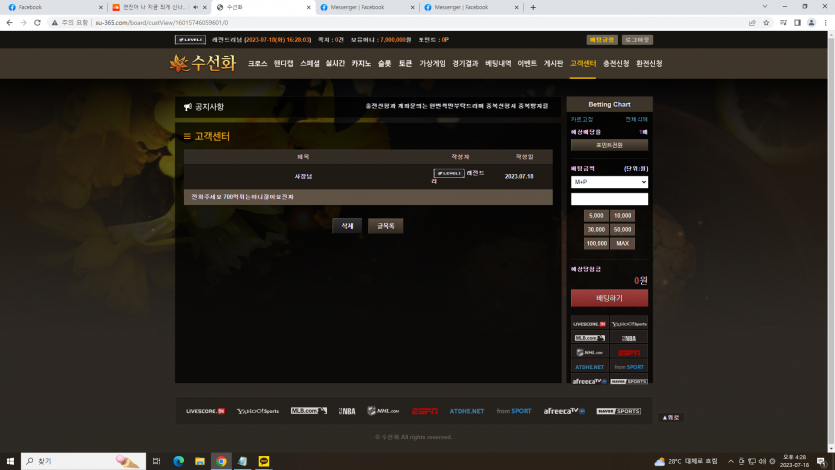
Task: Click the 글목록 button
Action: [x=385, y=226]
